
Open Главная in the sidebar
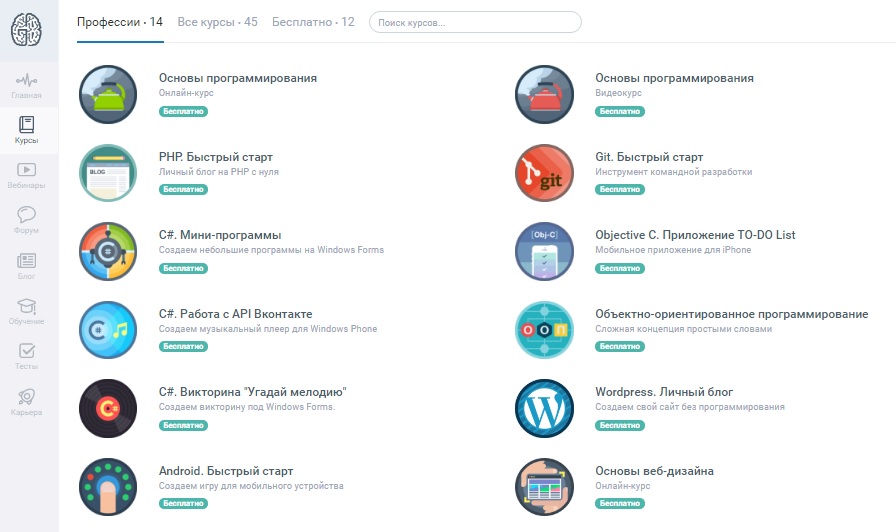[27, 86]
